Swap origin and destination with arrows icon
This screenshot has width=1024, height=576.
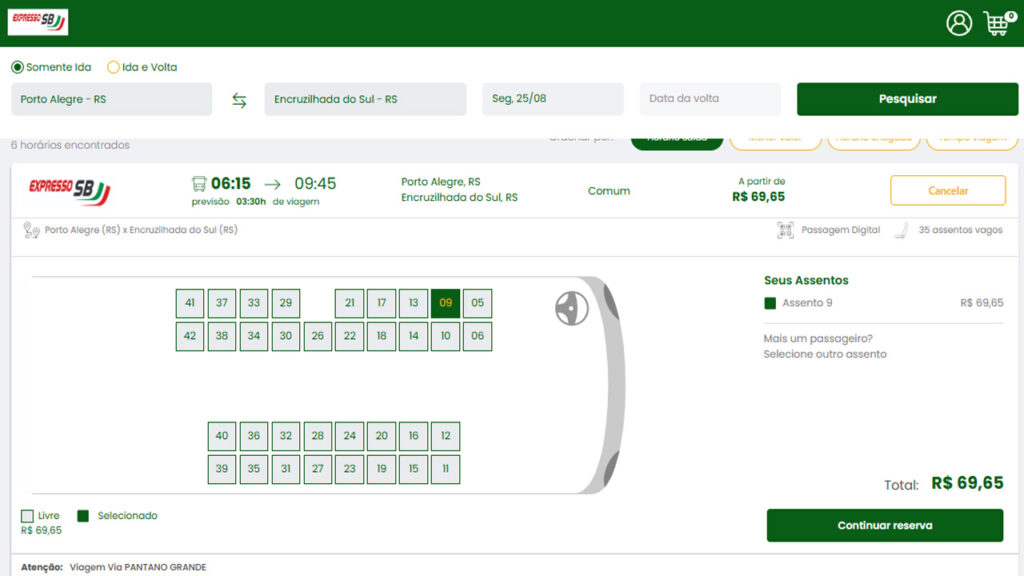(x=239, y=100)
